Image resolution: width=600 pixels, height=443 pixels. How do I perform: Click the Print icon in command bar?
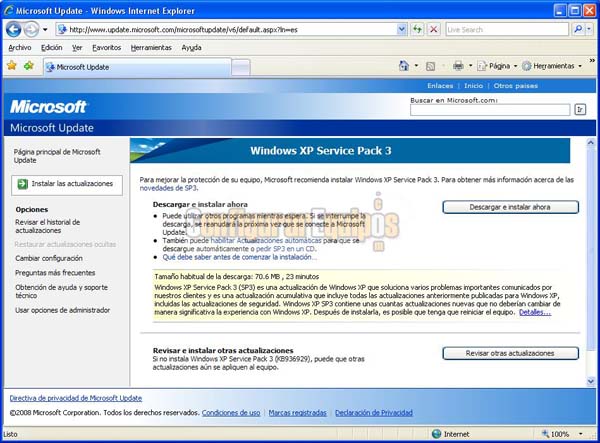(458, 66)
